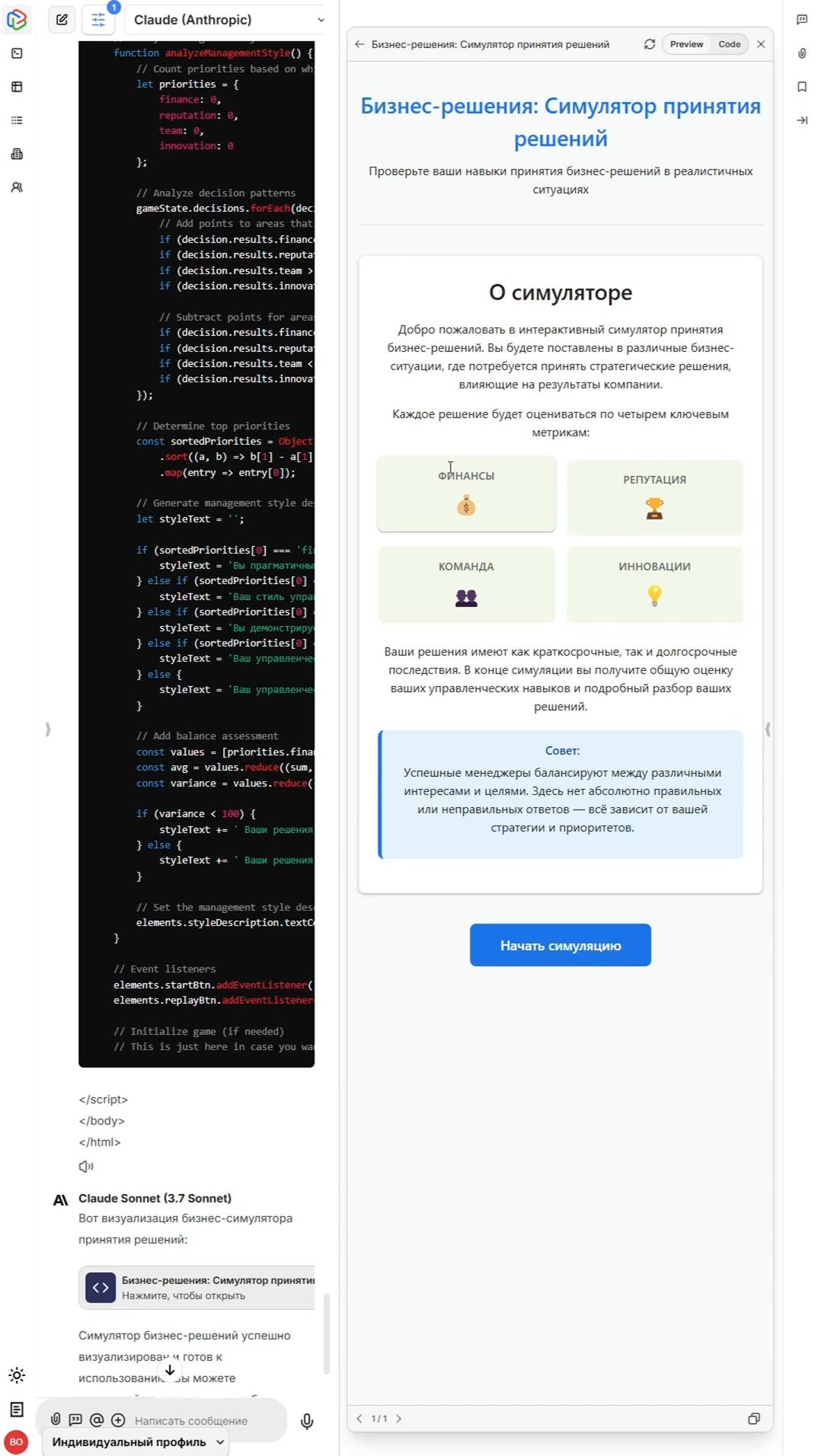Jump to latest message with down-arrow button
This screenshot has width=818, height=1456.
pyautogui.click(x=170, y=1369)
